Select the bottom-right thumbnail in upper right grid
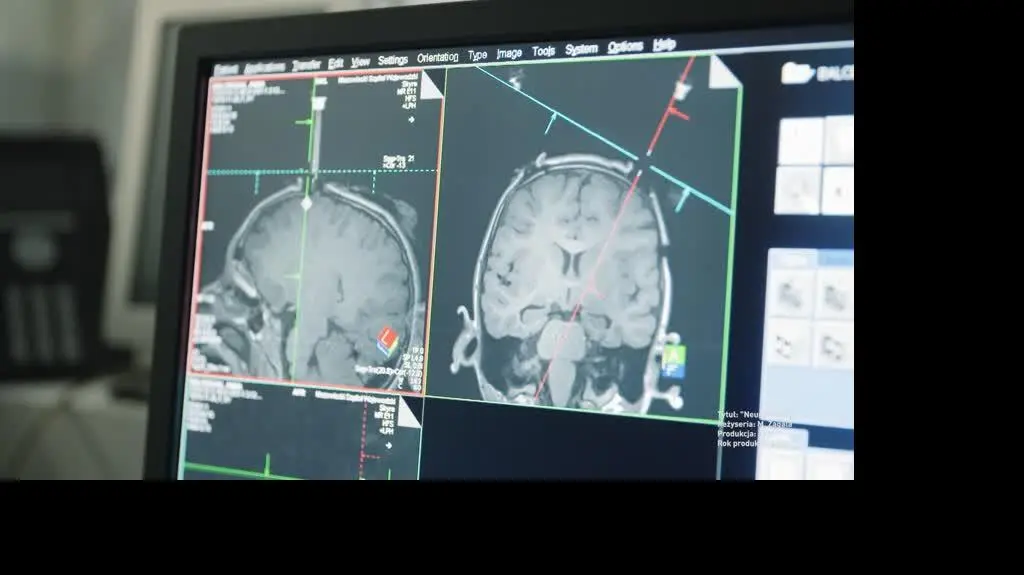The height and width of the screenshot is (575, 1024). (x=838, y=190)
